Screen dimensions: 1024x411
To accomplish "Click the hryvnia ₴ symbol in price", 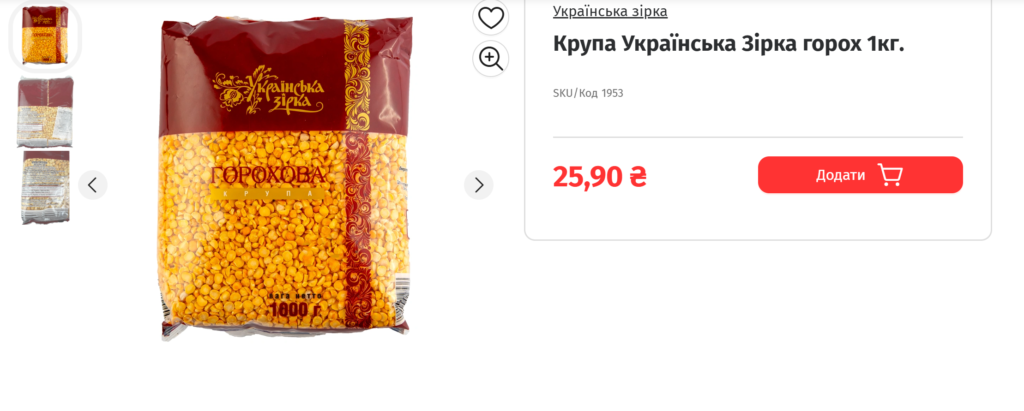I will [x=637, y=176].
